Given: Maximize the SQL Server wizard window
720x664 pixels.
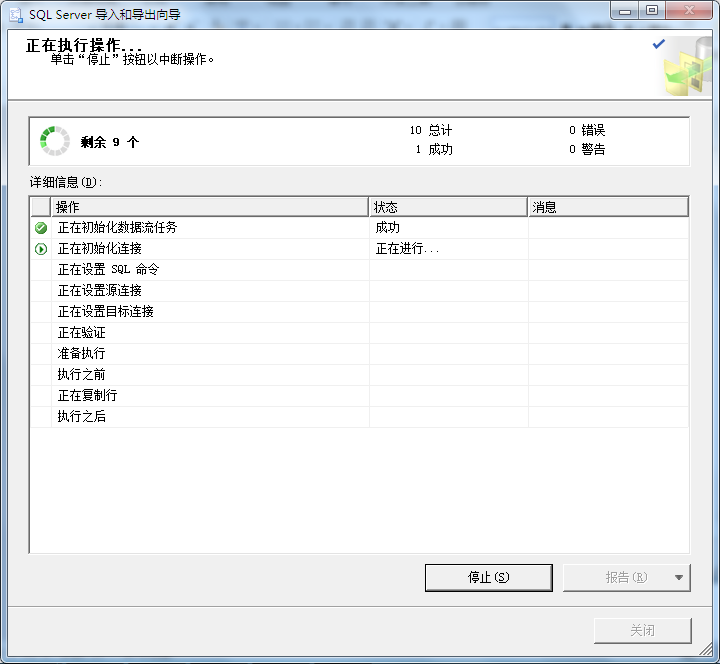Looking at the screenshot, I should tap(652, 11).
